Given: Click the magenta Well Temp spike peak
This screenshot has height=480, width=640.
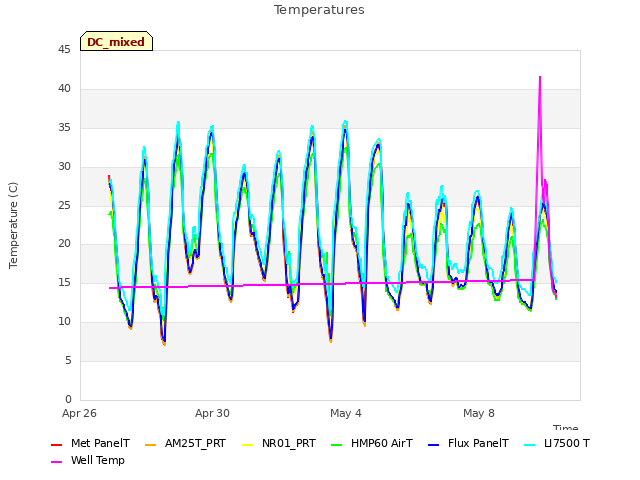Looking at the screenshot, I should click(540, 77).
